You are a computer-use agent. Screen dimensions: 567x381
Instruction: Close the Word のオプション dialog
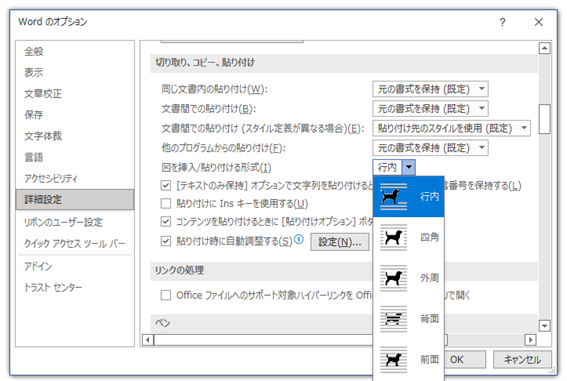tap(538, 22)
